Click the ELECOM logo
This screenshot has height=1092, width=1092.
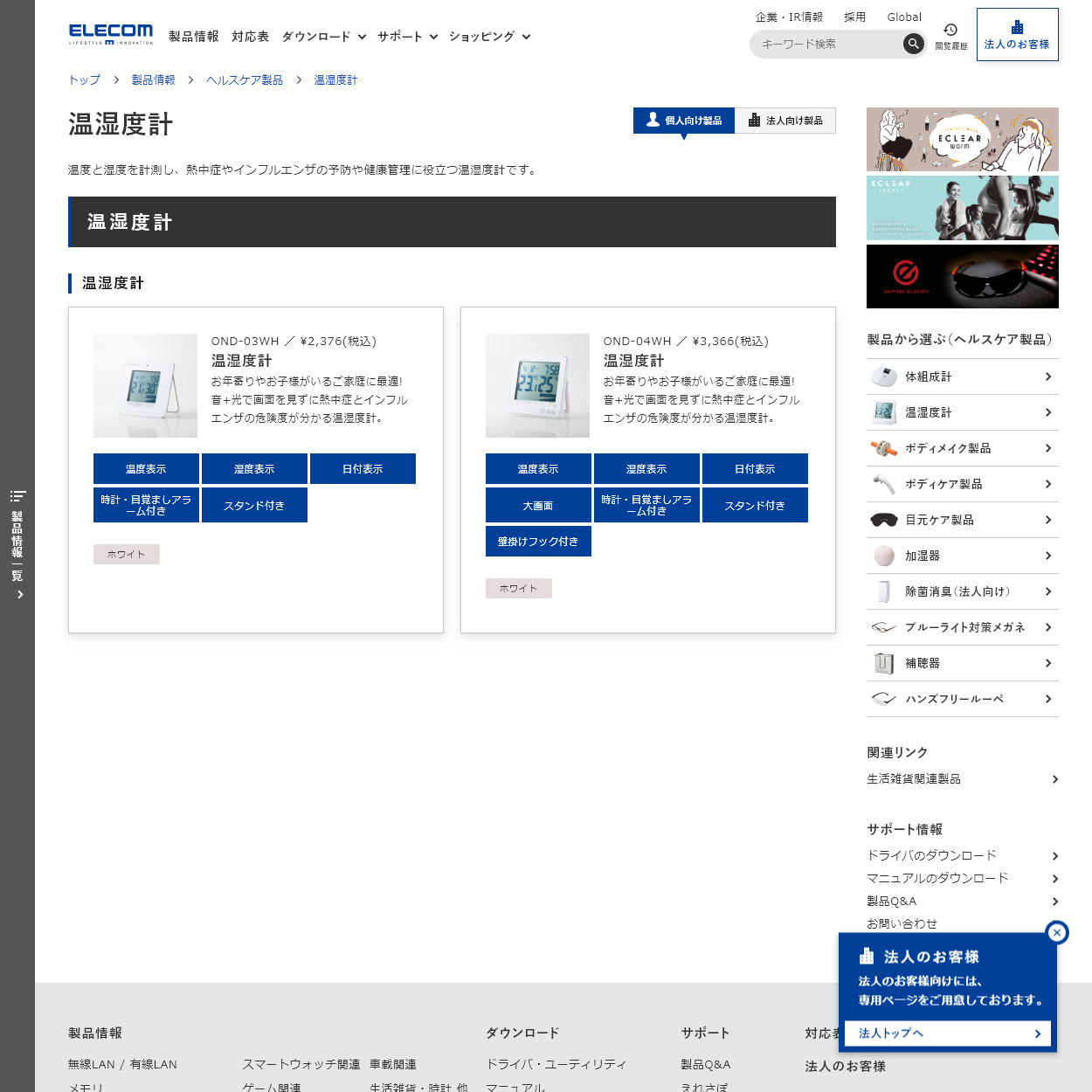point(110,32)
